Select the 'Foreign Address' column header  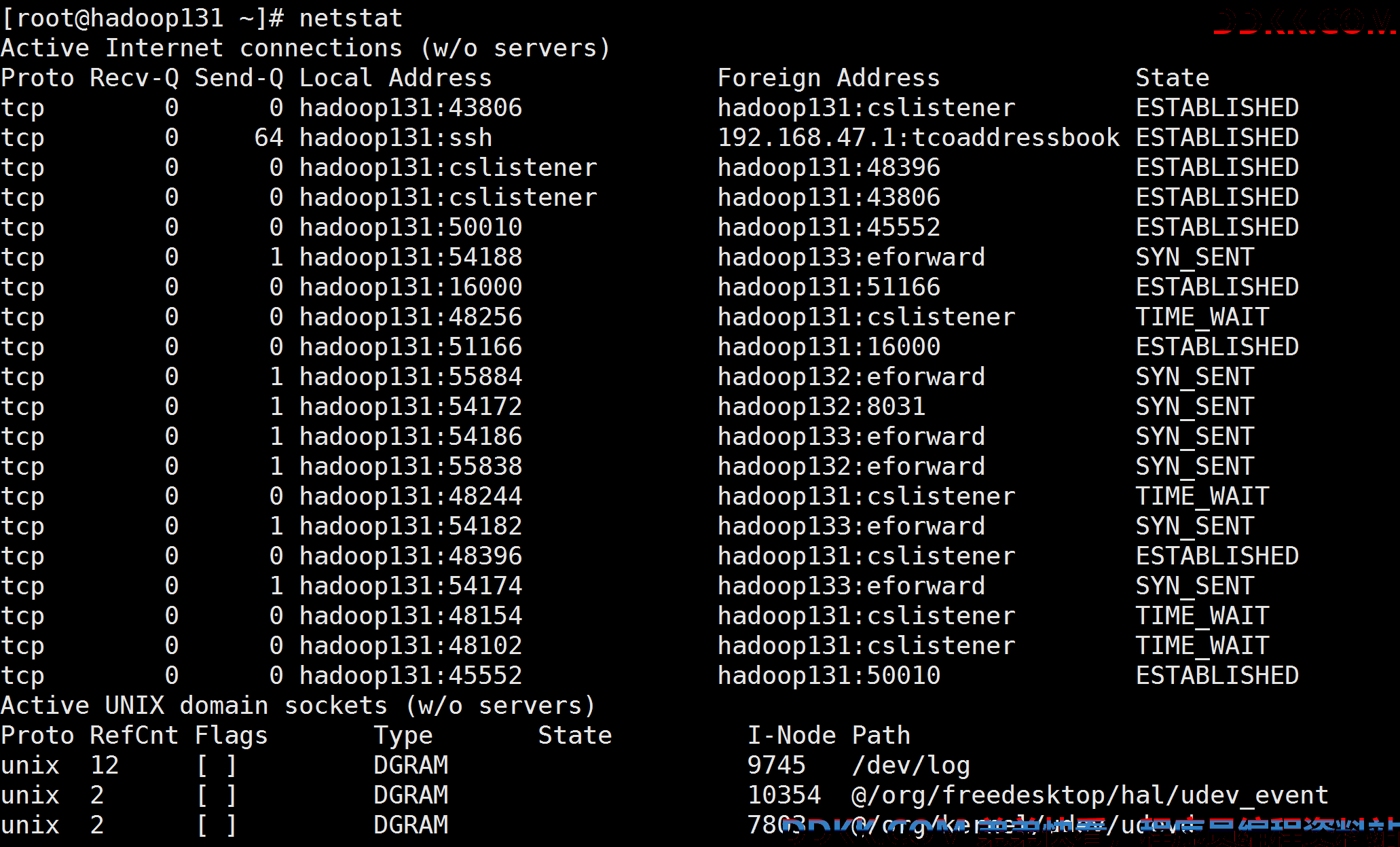pos(829,78)
